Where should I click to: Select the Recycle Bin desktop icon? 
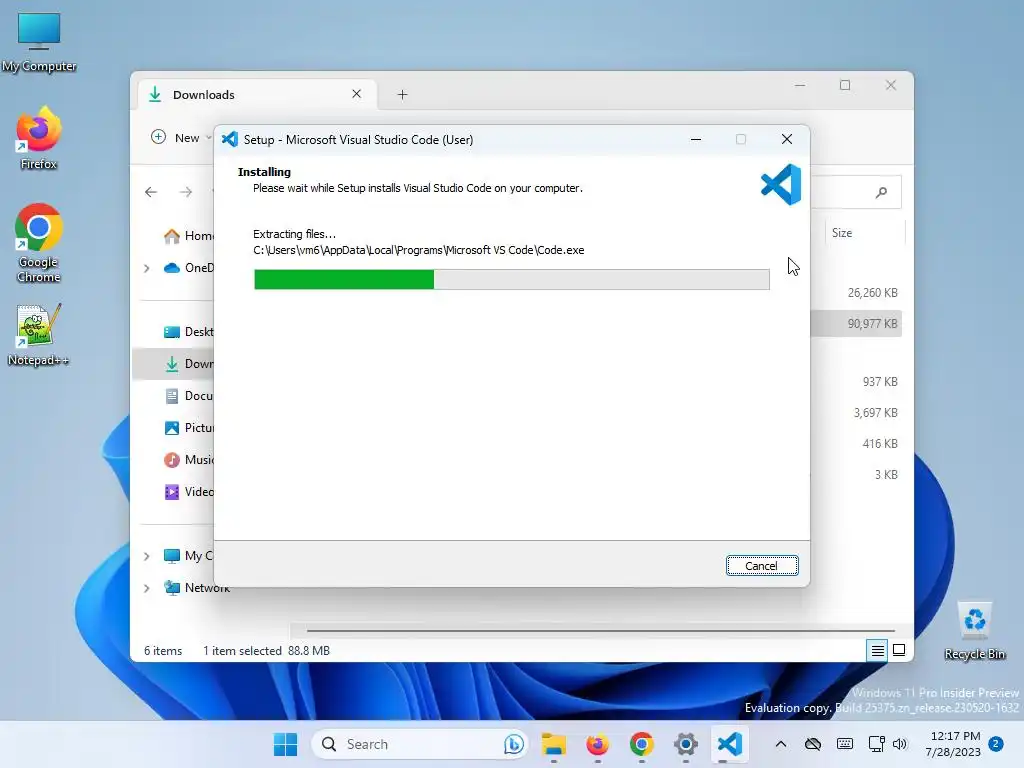pyautogui.click(x=975, y=631)
